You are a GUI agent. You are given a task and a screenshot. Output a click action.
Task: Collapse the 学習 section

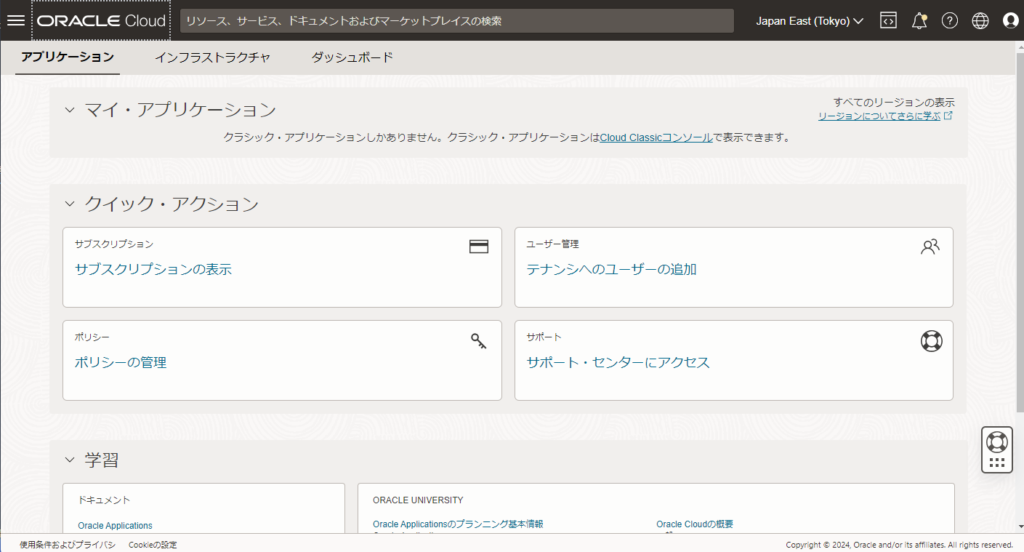[x=70, y=460]
